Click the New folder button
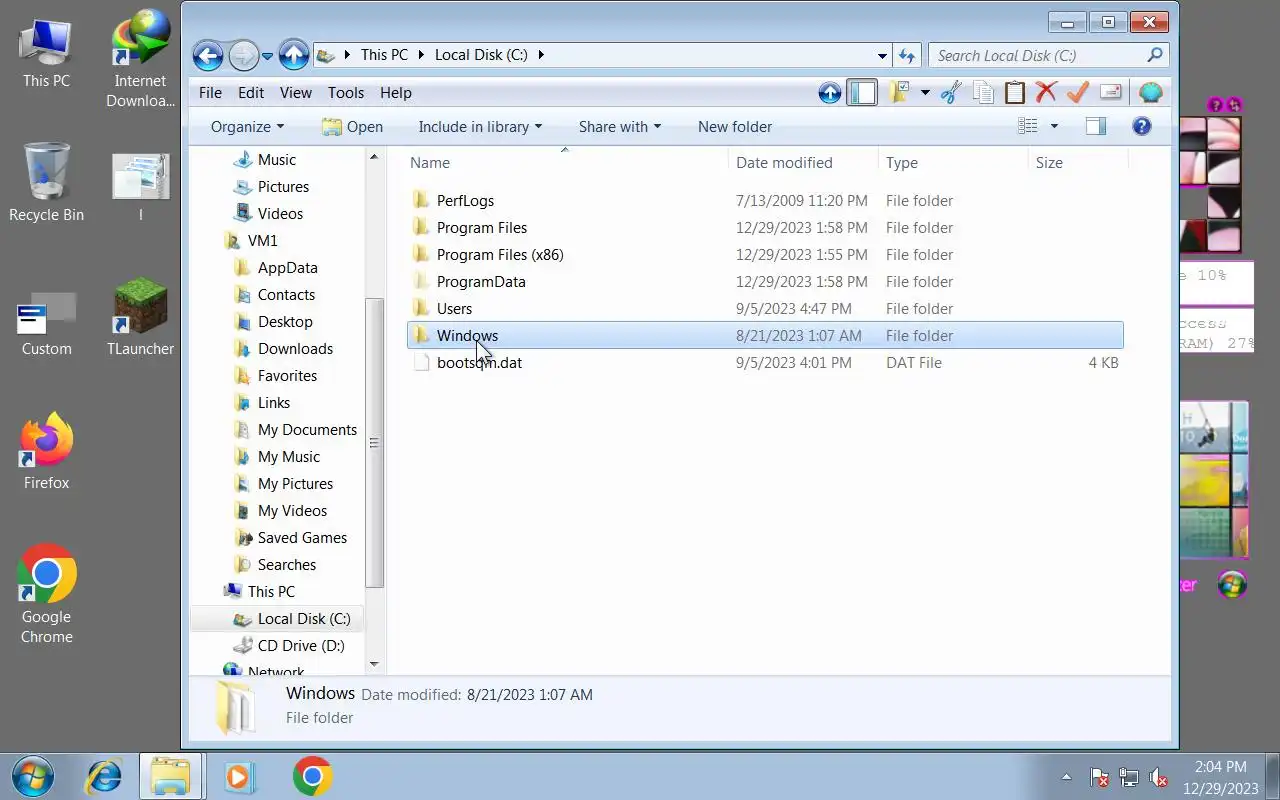1280x800 pixels. (735, 127)
